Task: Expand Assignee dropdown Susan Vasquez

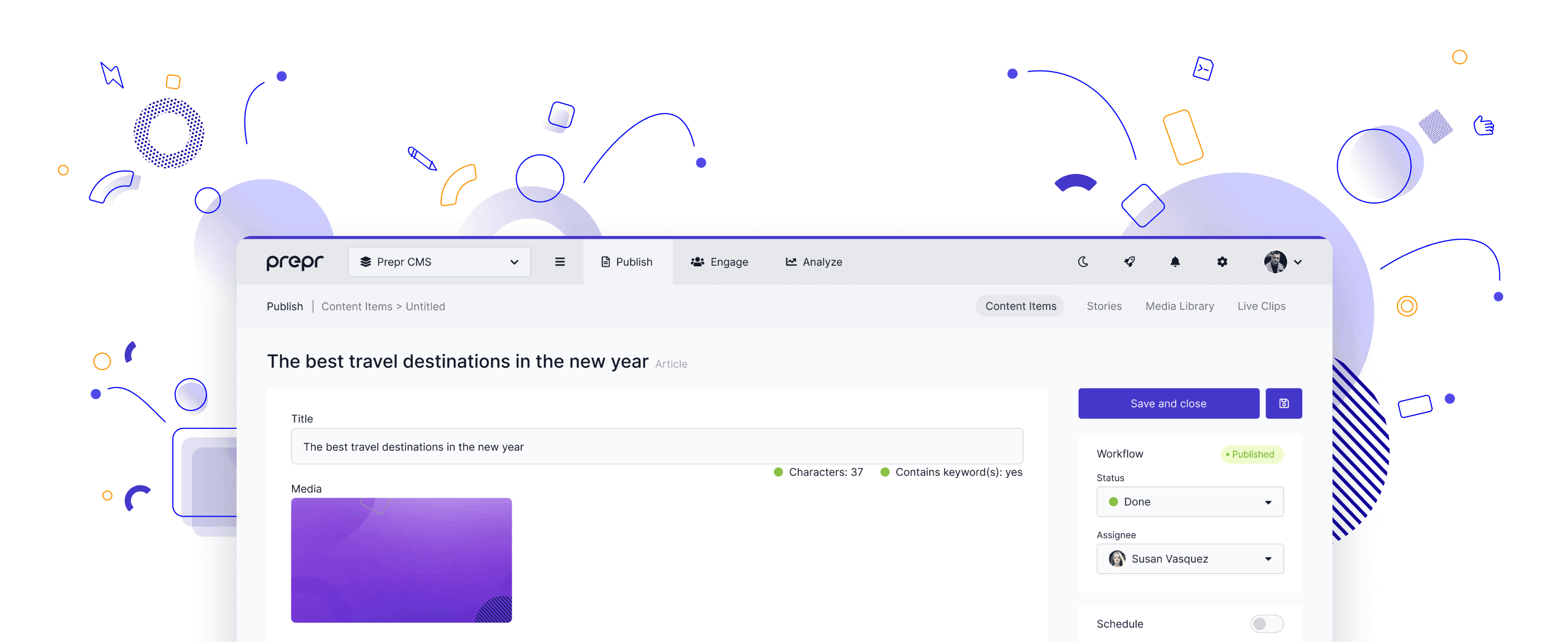Action: click(1189, 559)
